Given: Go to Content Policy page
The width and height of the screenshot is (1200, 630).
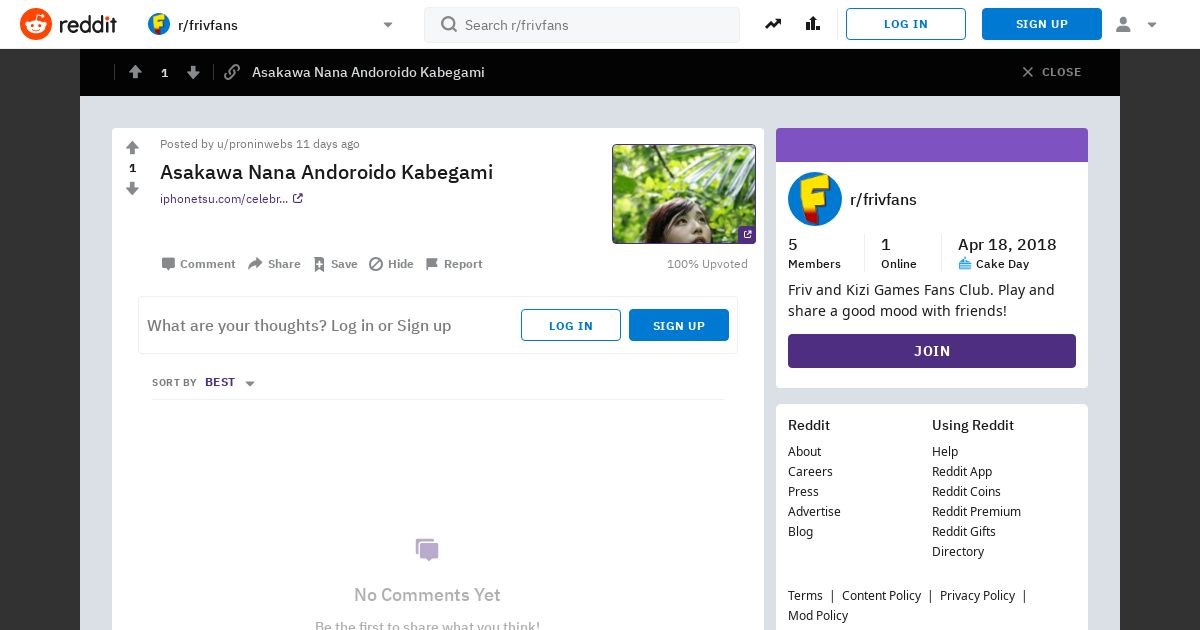Looking at the screenshot, I should point(881,595).
